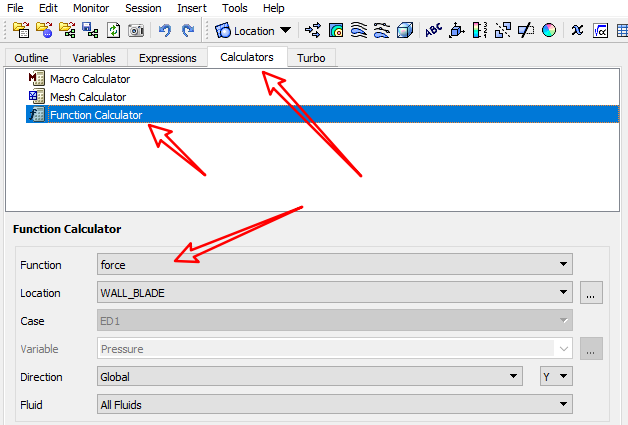This screenshot has height=425, width=628.
Task: Insert Text using the ABC icon
Action: [x=434, y=31]
